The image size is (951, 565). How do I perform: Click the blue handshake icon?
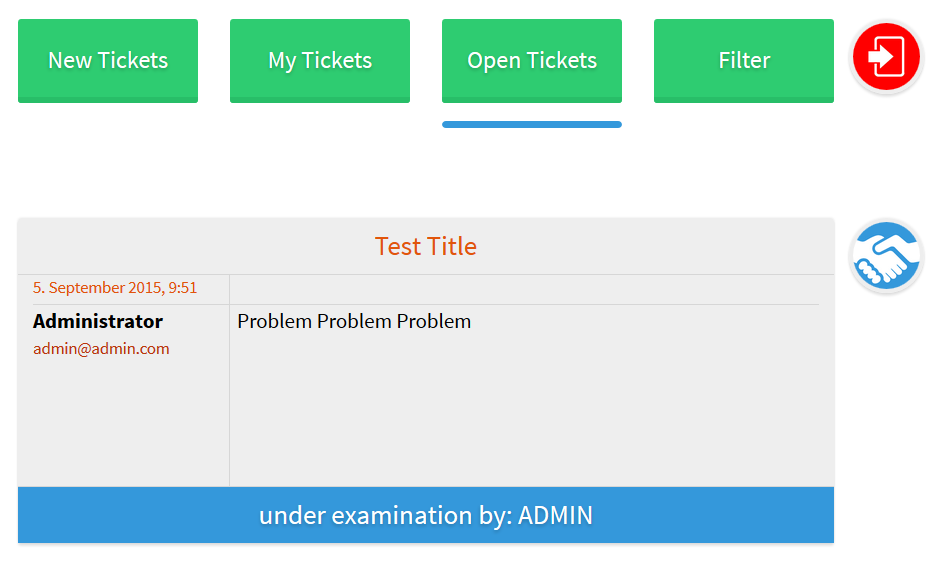(886, 257)
